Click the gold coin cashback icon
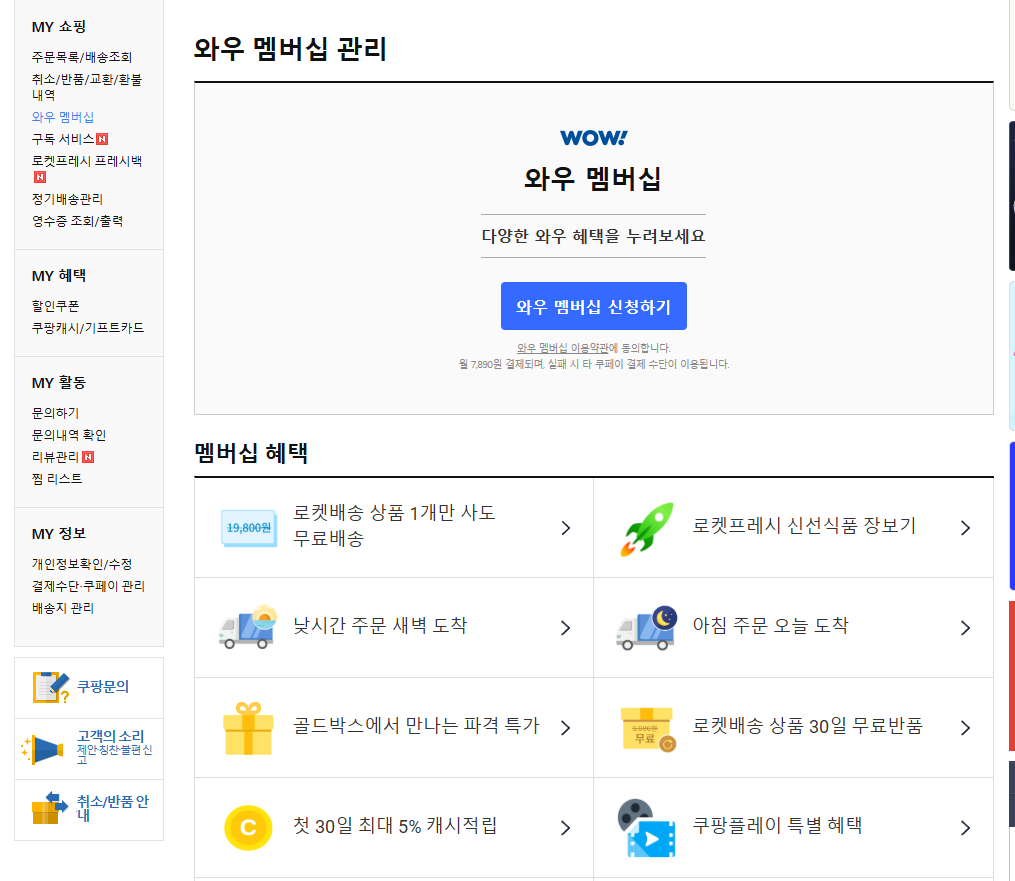The image size is (1015, 881). click(248, 828)
